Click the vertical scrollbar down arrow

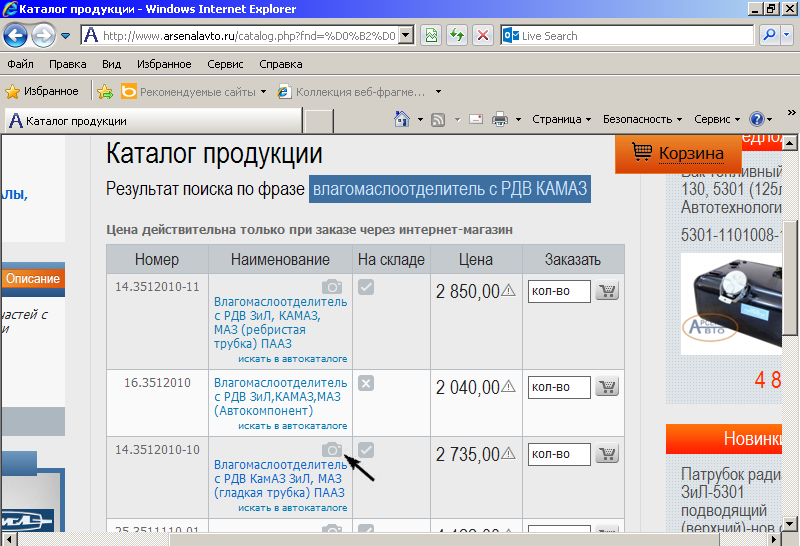point(790,524)
